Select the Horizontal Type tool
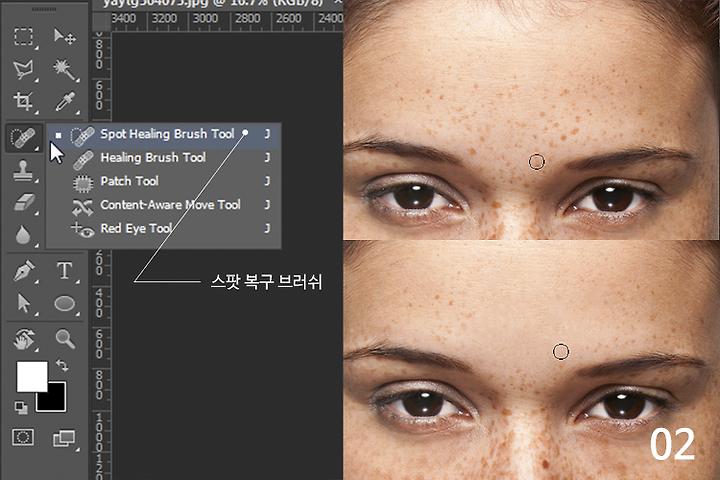The height and width of the screenshot is (480, 720). click(x=65, y=271)
